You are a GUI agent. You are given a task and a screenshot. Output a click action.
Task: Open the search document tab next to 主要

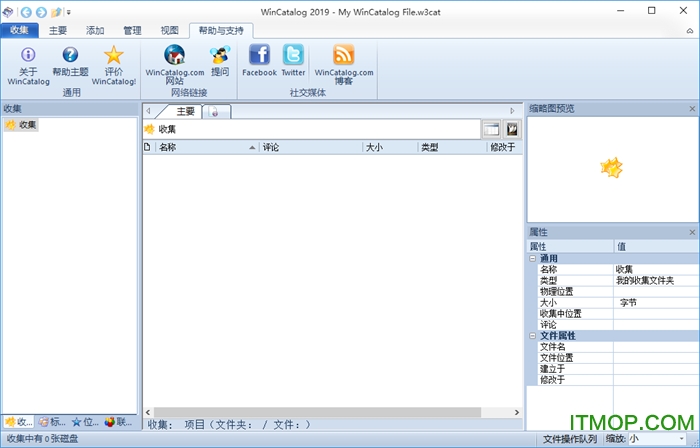pos(216,112)
